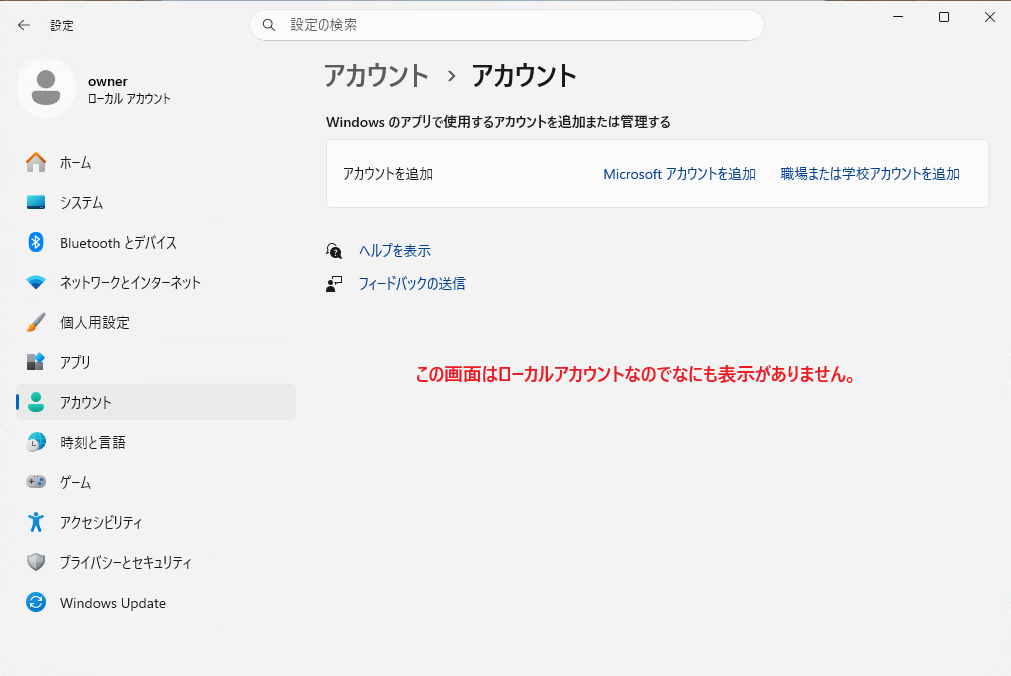Open ネットワークとインターネット page

(x=156, y=283)
